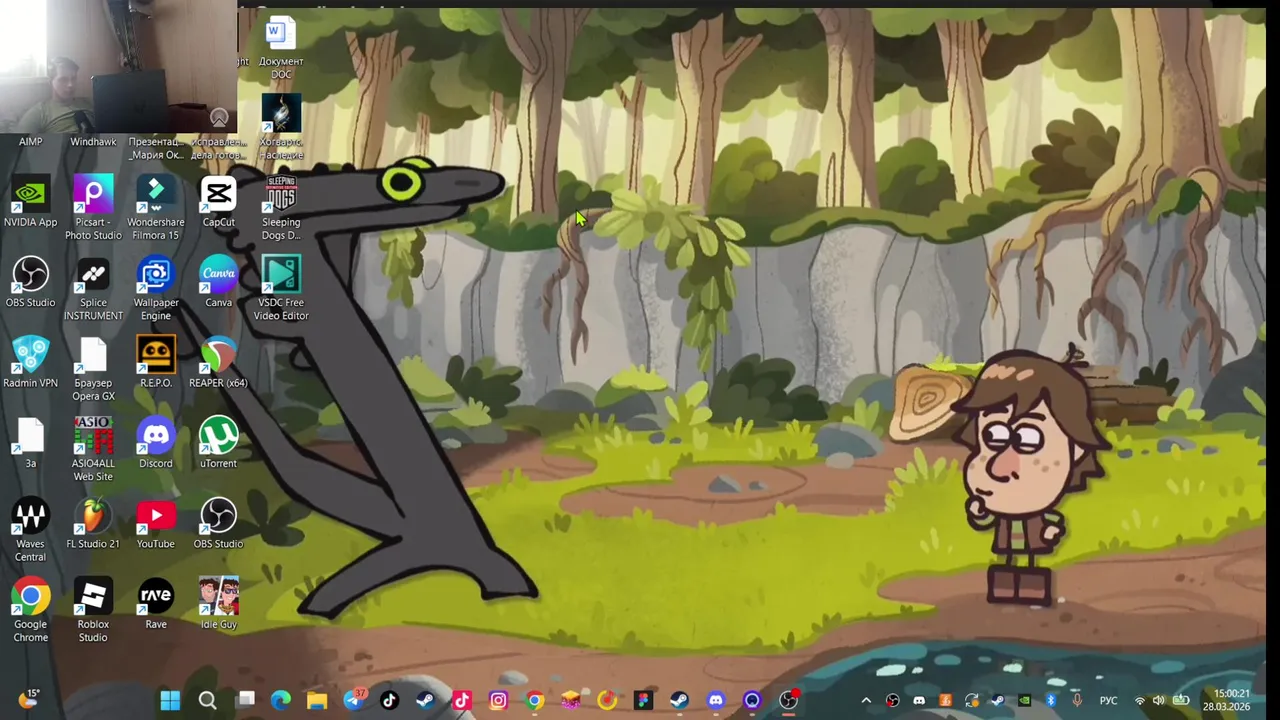
Task: Launch Waves Central
Action: tap(30, 530)
